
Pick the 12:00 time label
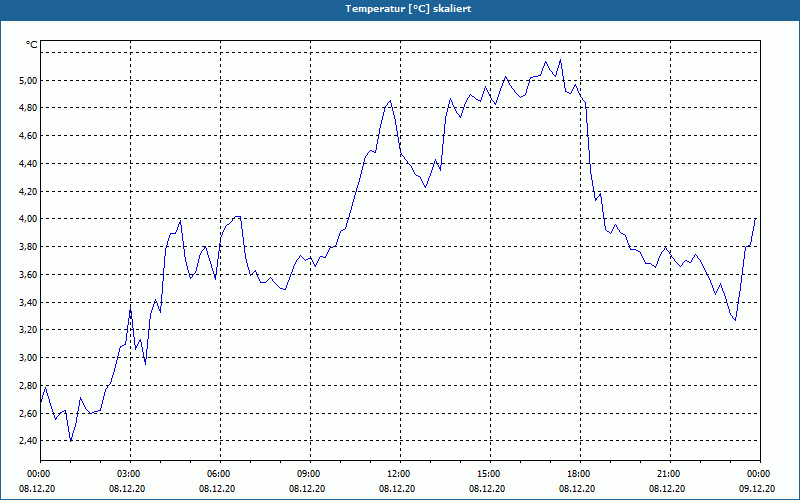click(x=400, y=474)
